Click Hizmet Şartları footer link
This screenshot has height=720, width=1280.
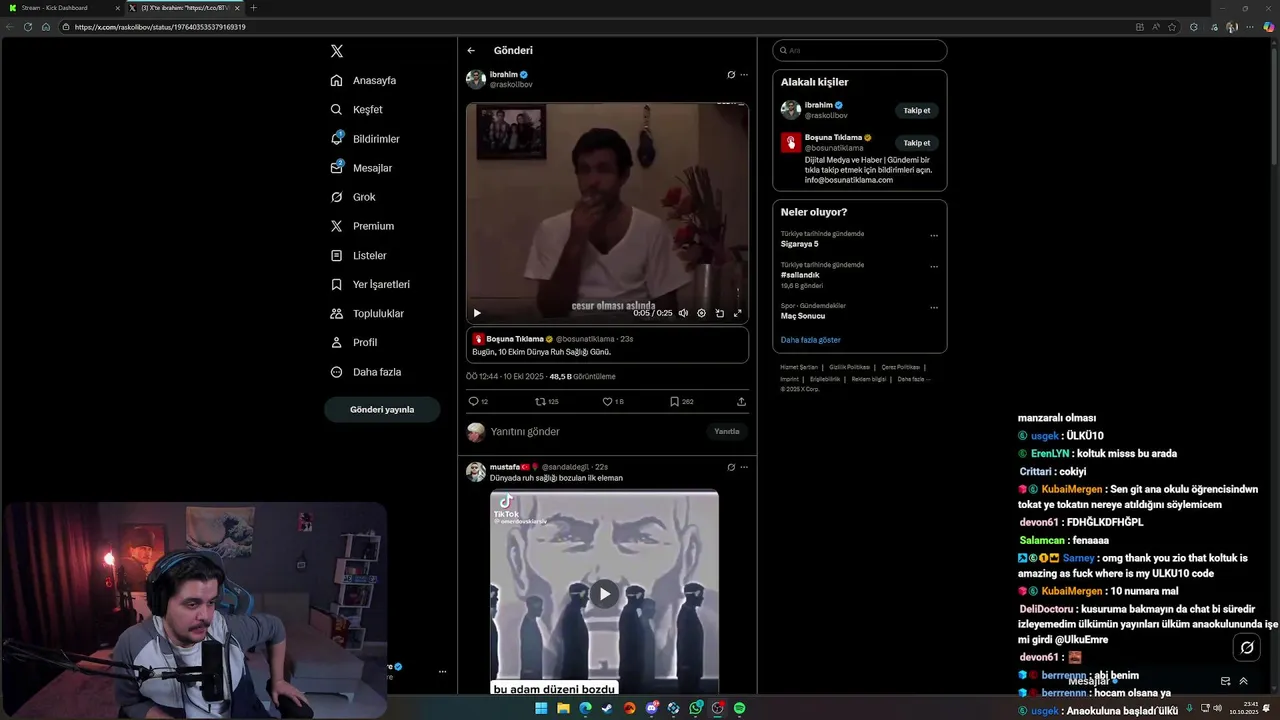[x=799, y=367]
